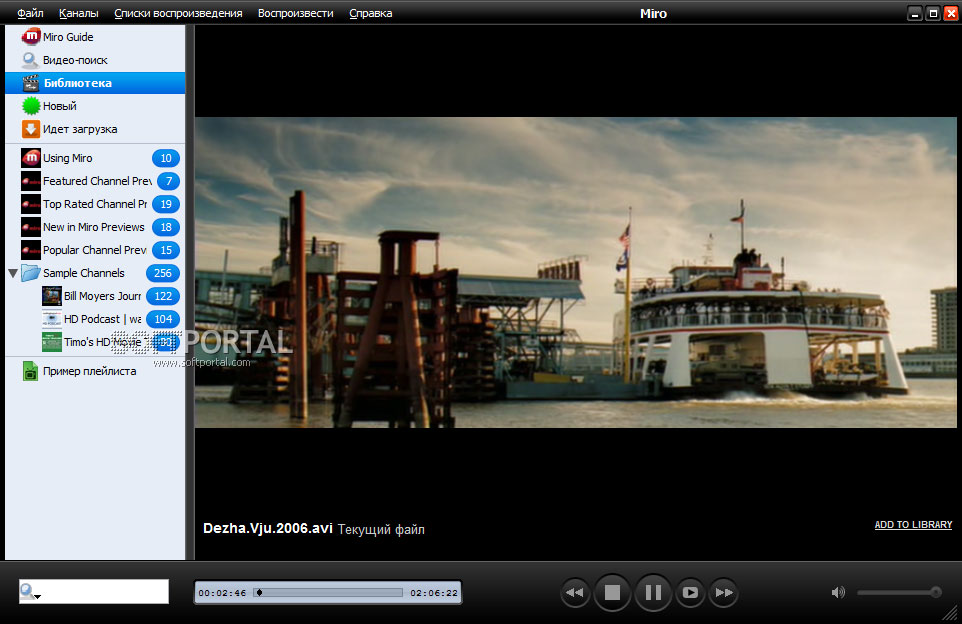Click the video progress bar track
Image resolution: width=962 pixels, height=624 pixels.
point(329,592)
